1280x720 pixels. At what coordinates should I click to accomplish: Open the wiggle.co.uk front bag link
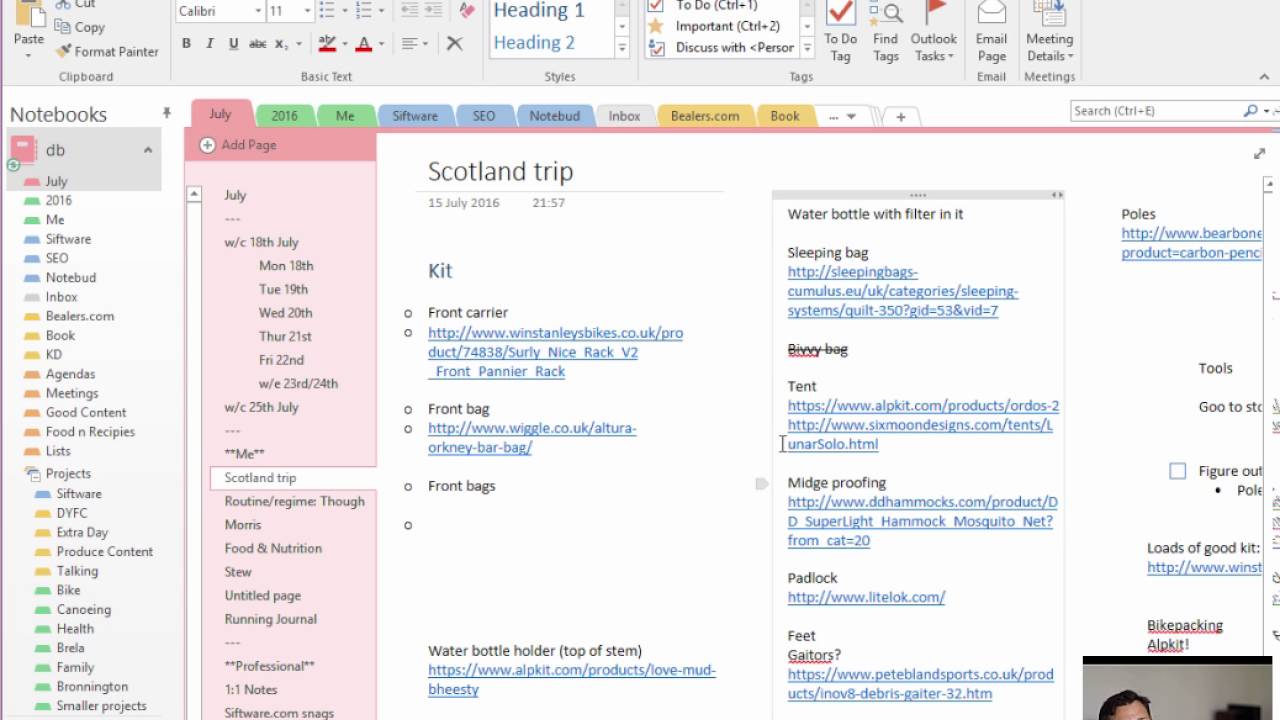(532, 437)
